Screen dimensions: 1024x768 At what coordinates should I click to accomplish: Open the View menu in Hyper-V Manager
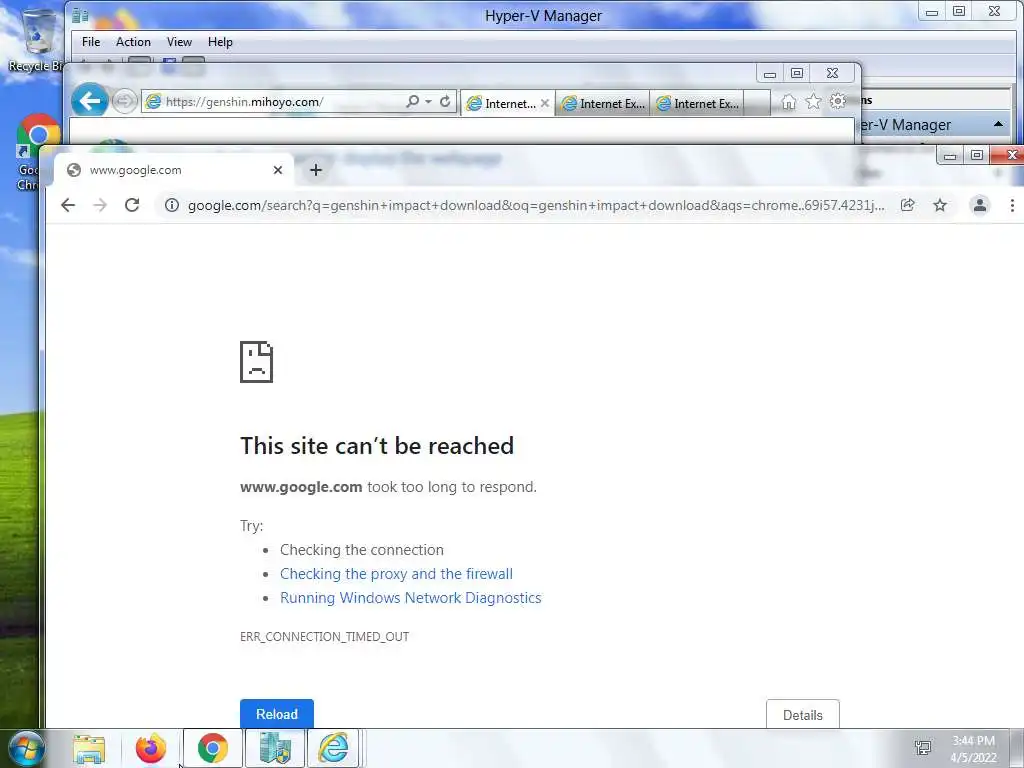(179, 42)
